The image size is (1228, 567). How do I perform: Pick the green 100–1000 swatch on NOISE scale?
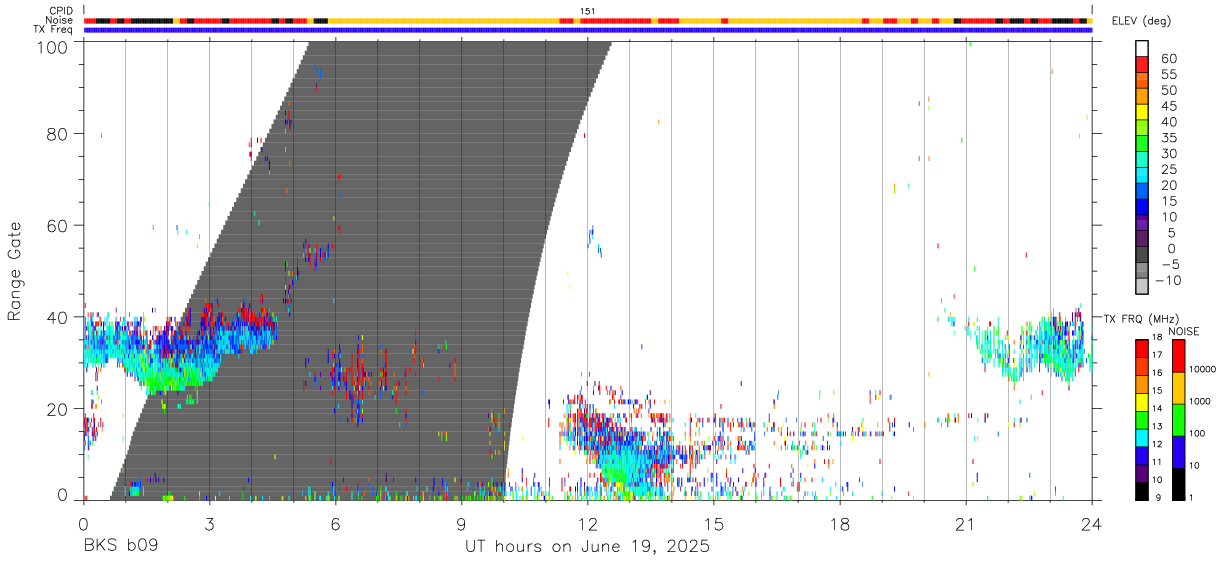[1178, 419]
